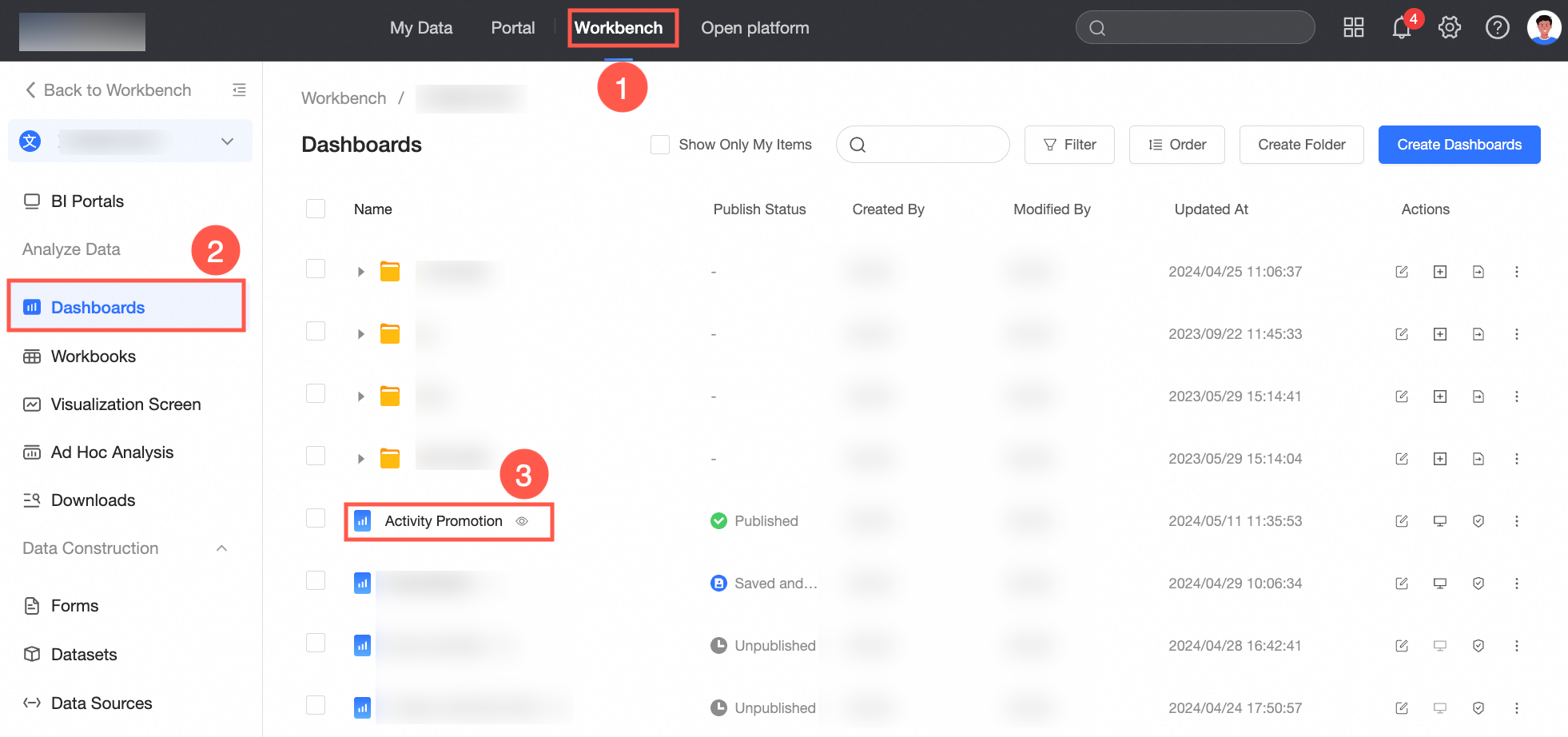The width and height of the screenshot is (1568, 737).
Task: Open shield icon for dashboard updated 2024/04/28
Action: [1478, 646]
